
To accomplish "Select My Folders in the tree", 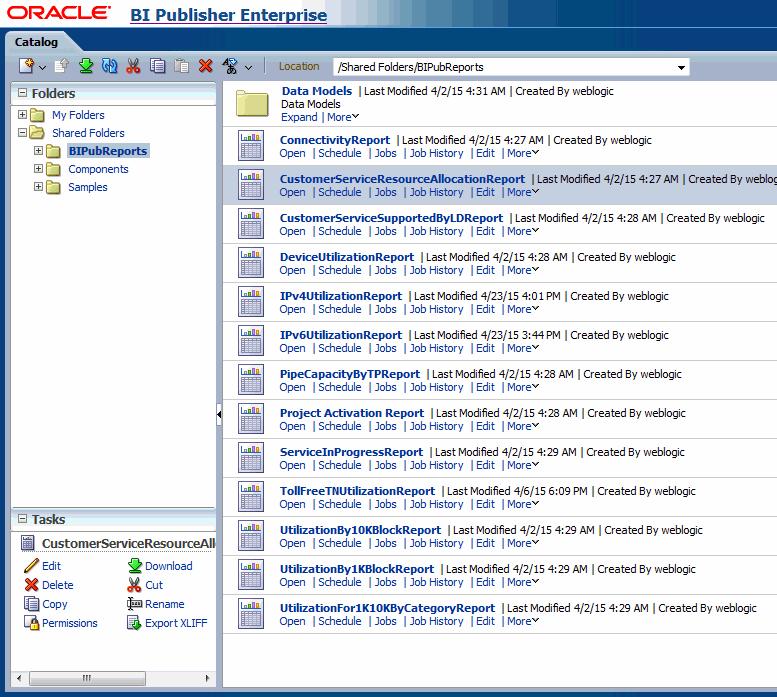I will [78, 115].
